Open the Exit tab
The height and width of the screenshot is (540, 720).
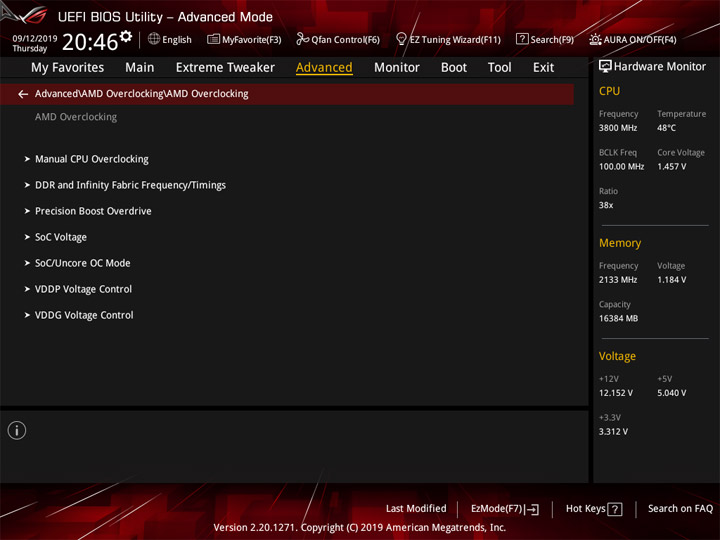543,68
